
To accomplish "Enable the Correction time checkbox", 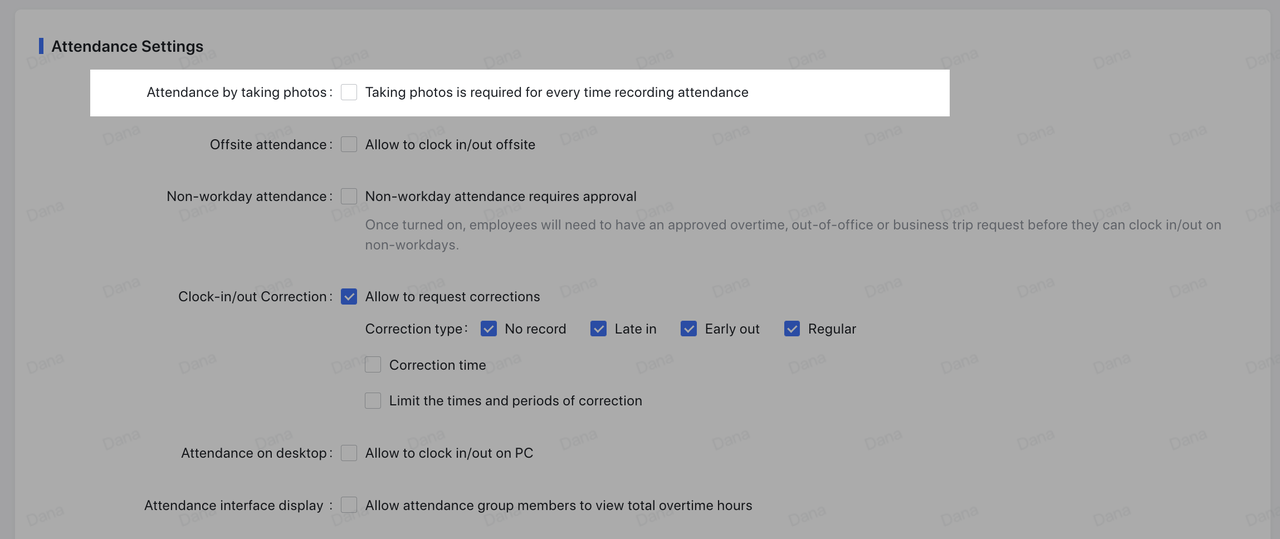I will (373, 365).
